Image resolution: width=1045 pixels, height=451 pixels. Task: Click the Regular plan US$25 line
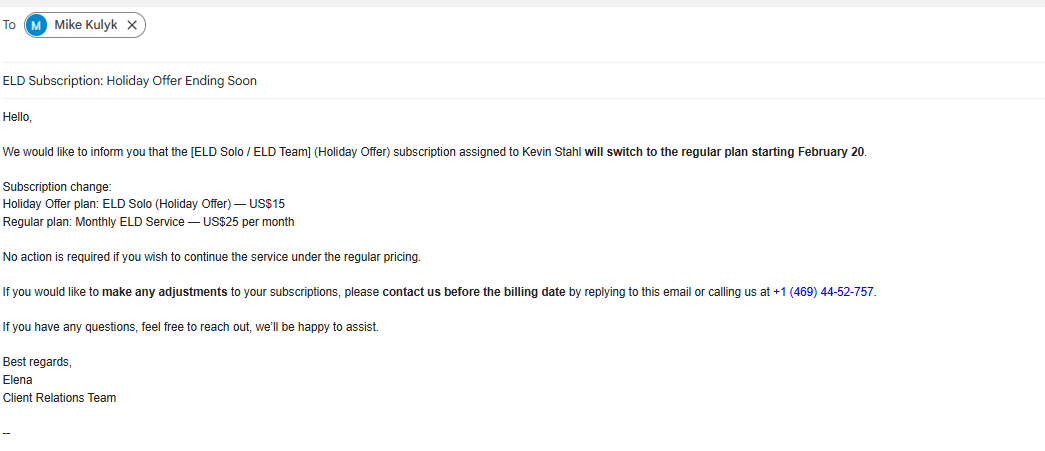pyautogui.click(x=148, y=222)
